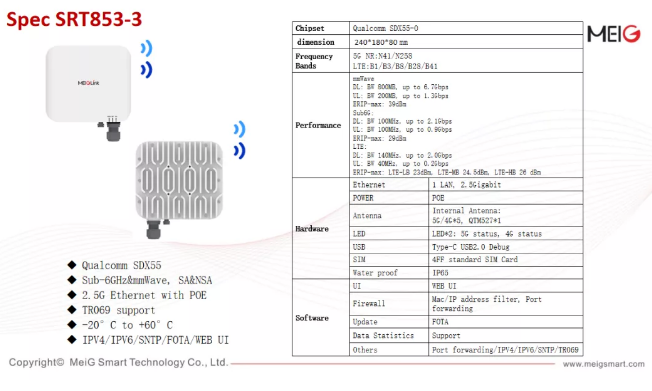652x391 pixels.
Task: Click the diamond bullet before TR069 support
Action: point(72,310)
